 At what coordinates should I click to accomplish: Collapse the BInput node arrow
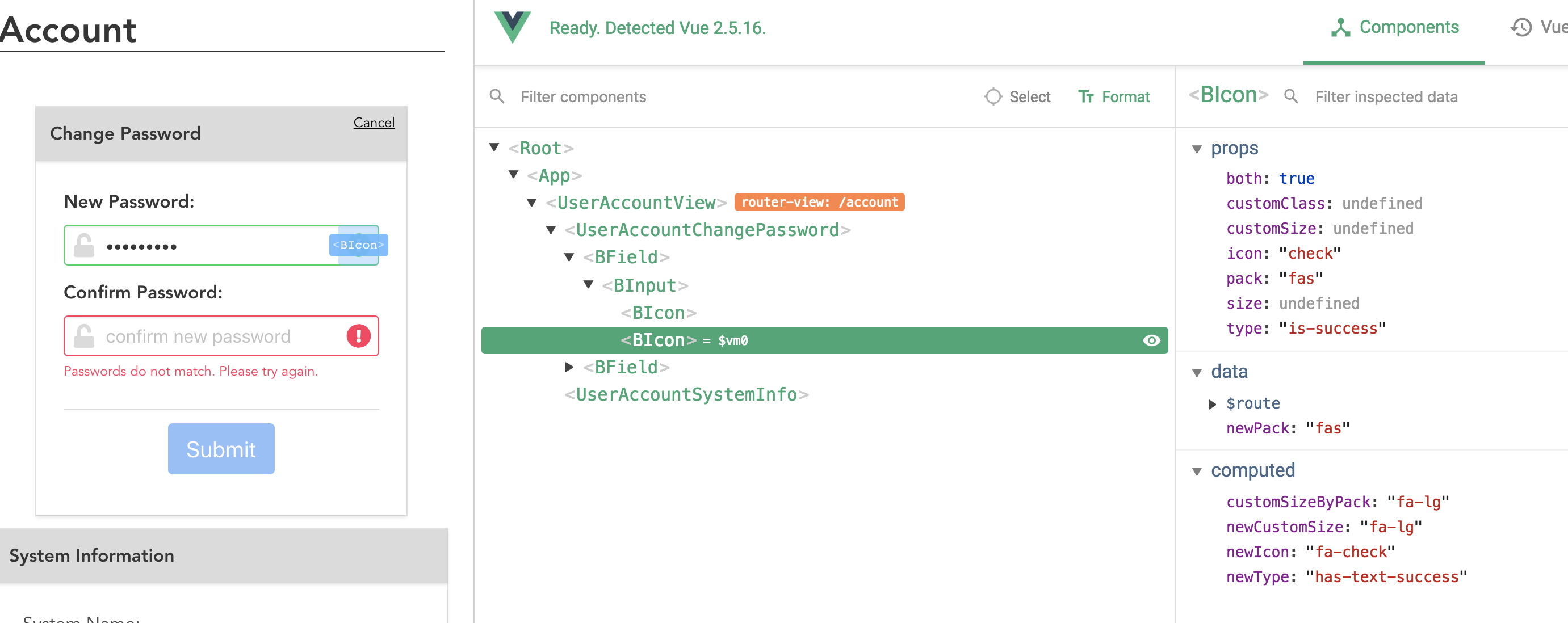(x=589, y=285)
